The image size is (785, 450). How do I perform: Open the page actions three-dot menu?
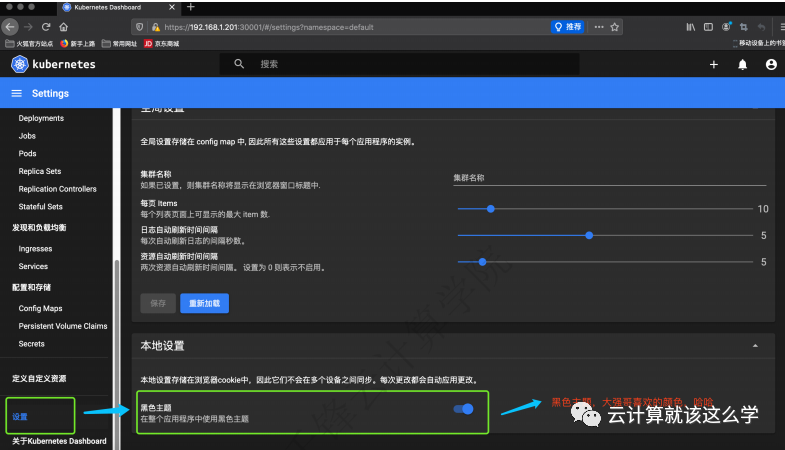pos(599,27)
